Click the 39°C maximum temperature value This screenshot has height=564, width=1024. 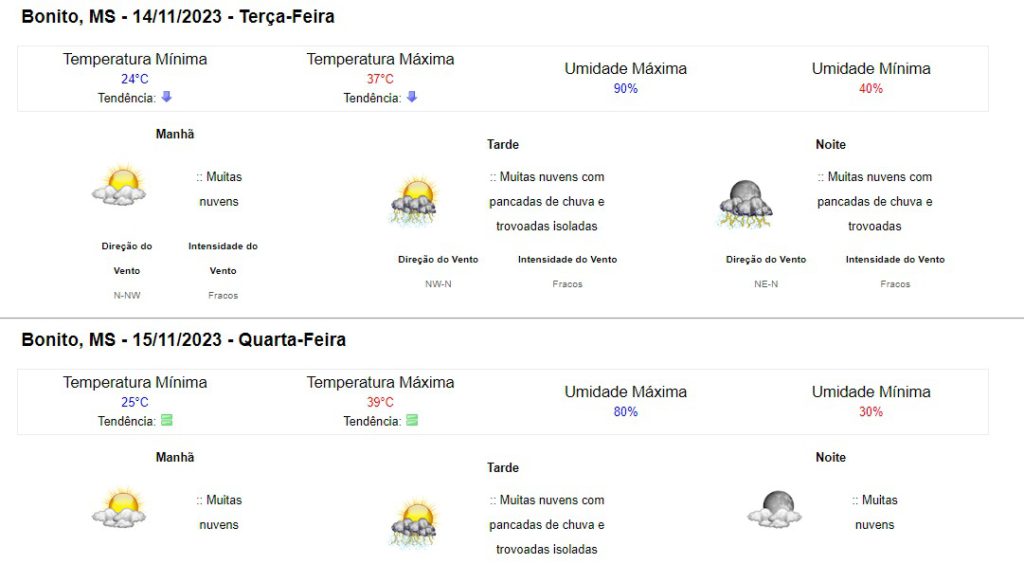[x=380, y=401]
